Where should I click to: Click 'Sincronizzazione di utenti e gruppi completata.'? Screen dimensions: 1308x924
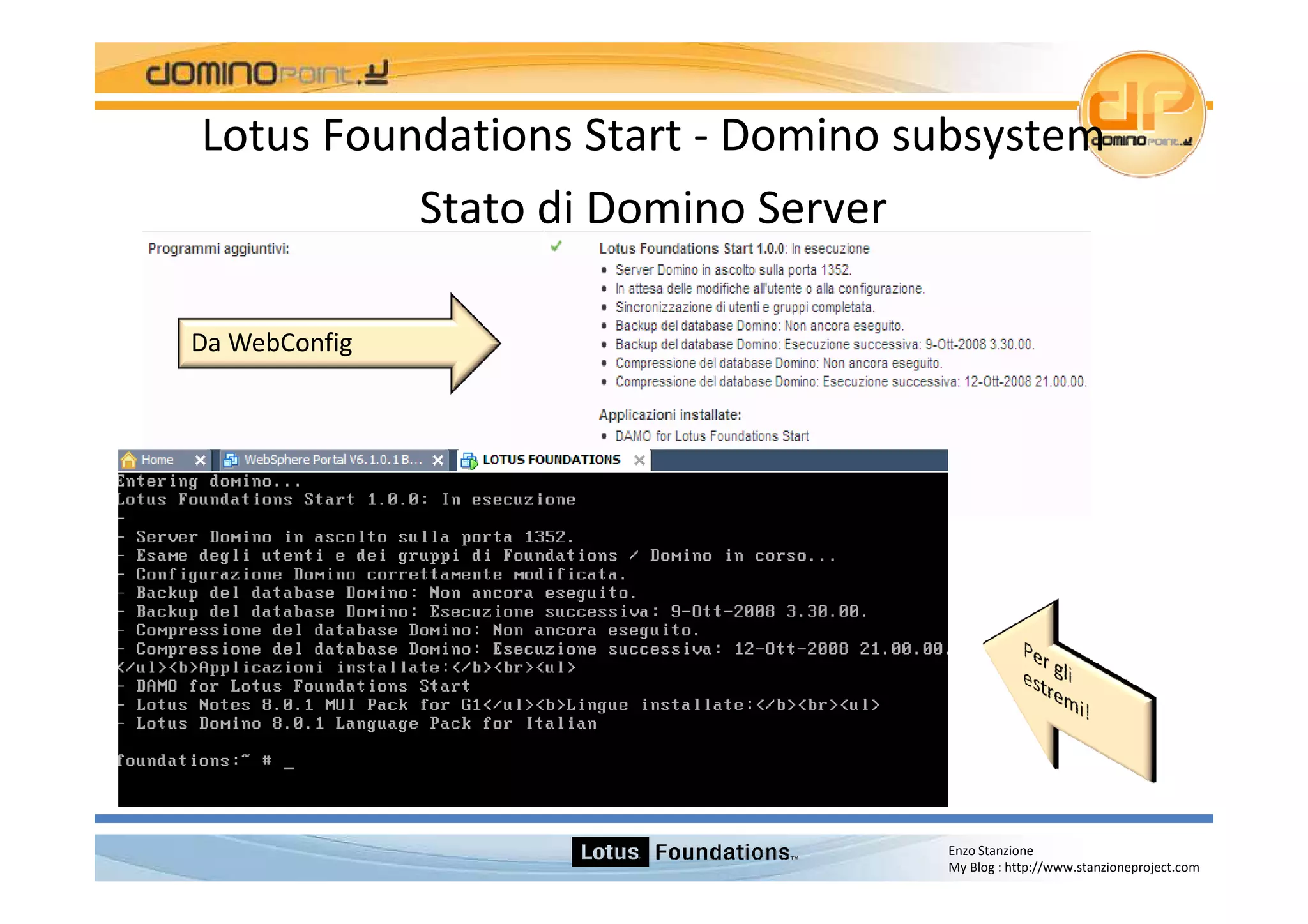pos(745,307)
